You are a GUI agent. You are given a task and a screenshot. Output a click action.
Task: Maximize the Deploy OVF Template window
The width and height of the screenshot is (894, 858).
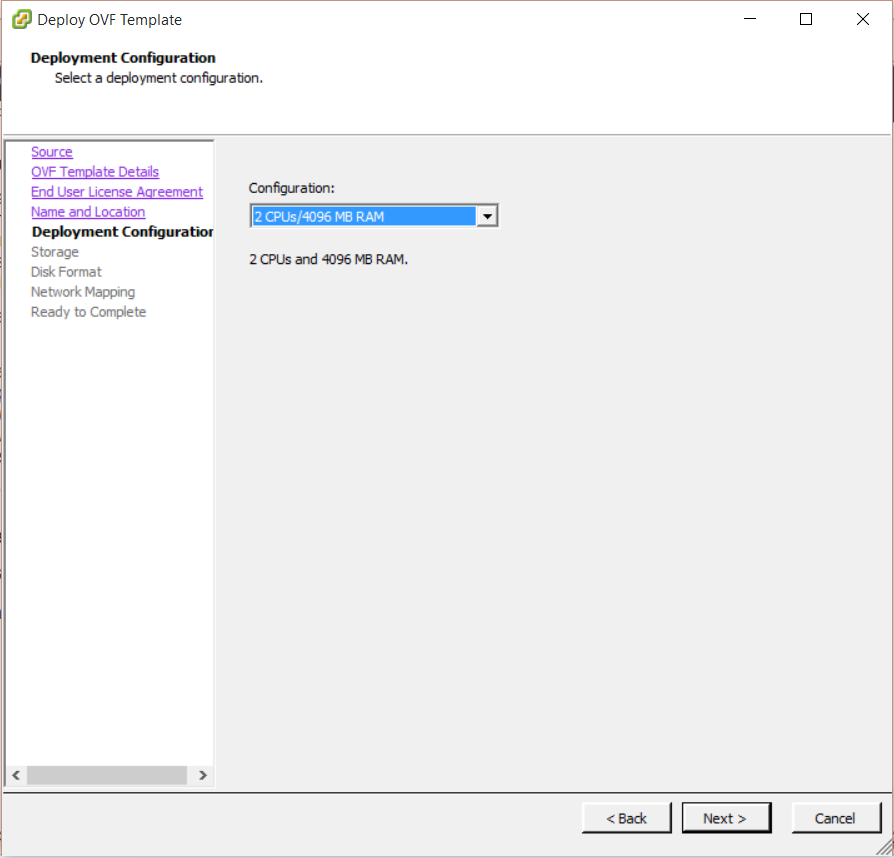pos(806,19)
